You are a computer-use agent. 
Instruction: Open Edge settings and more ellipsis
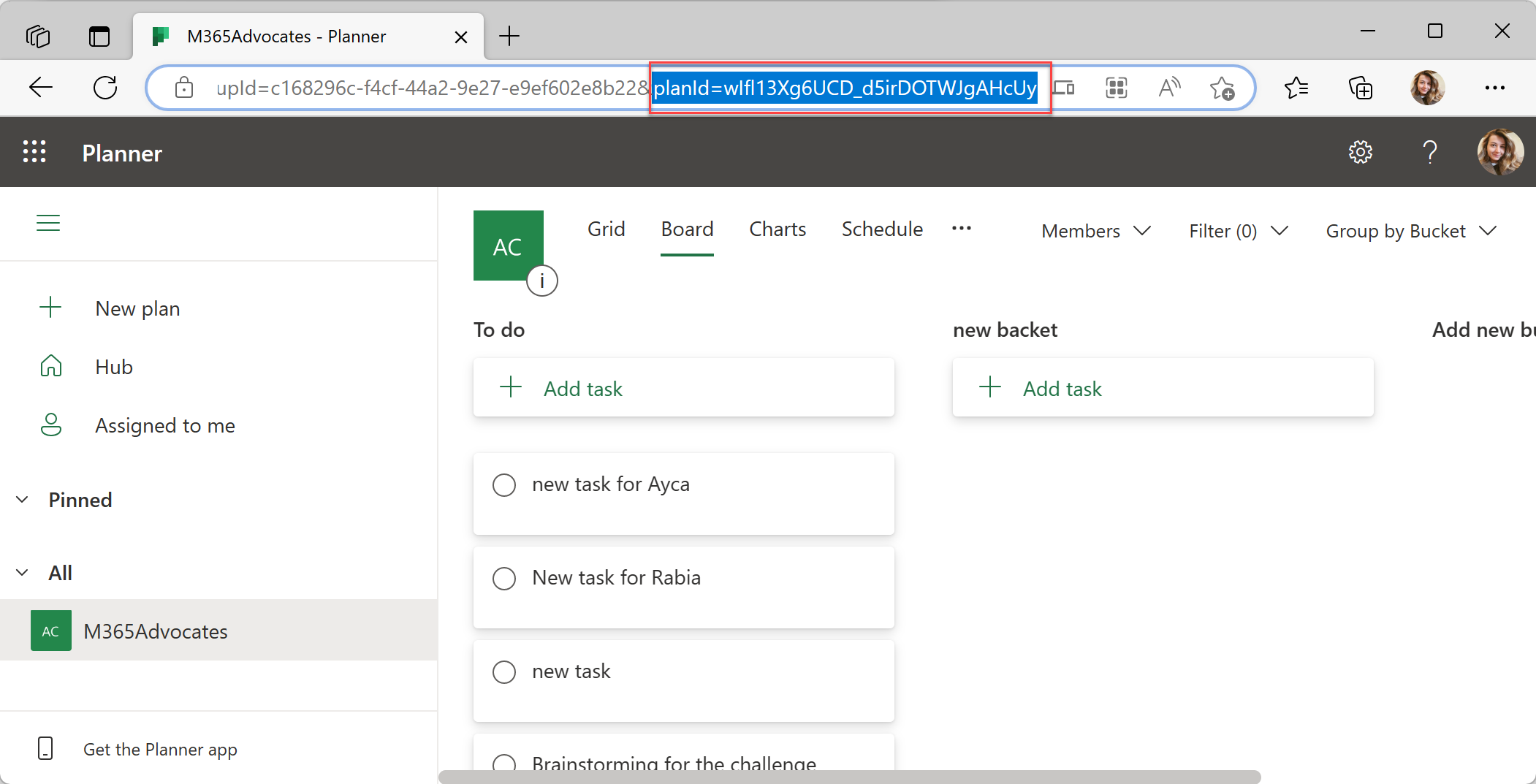[1495, 88]
